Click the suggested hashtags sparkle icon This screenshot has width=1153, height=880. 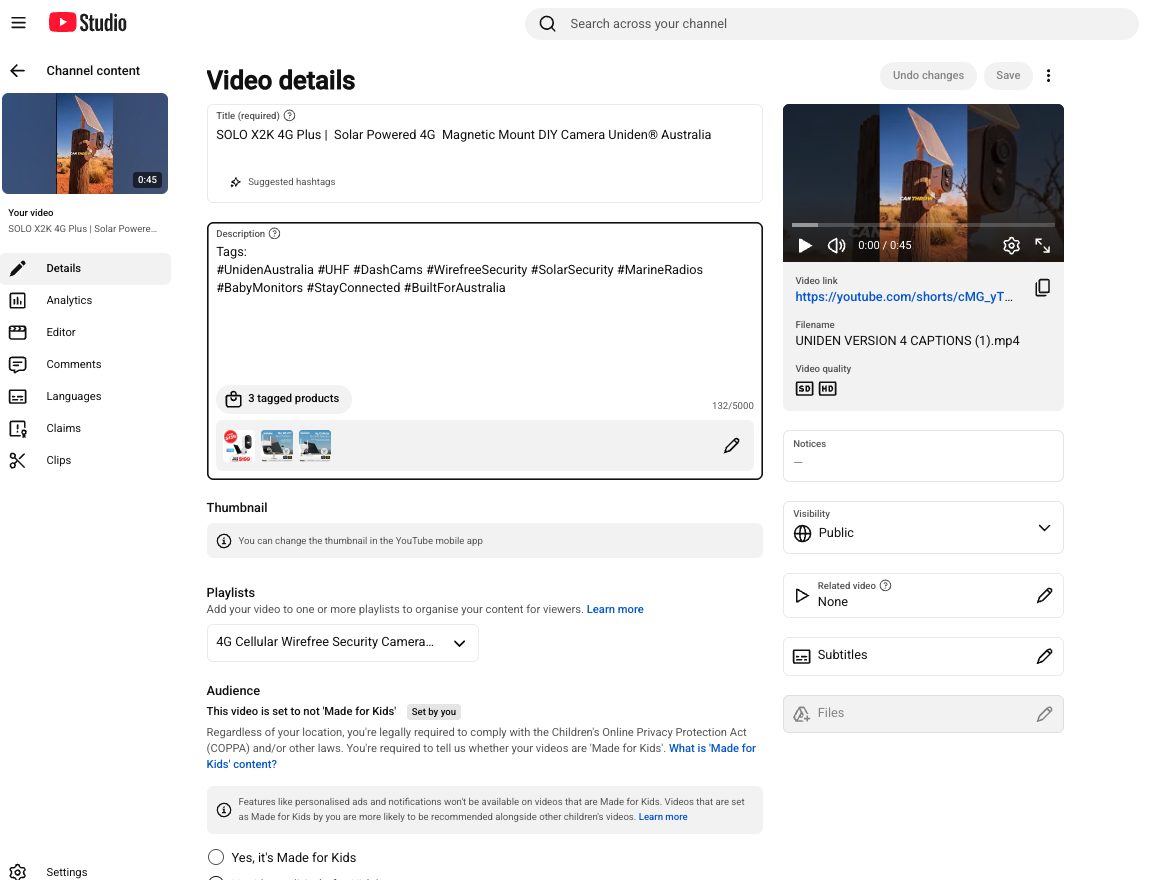click(x=235, y=182)
